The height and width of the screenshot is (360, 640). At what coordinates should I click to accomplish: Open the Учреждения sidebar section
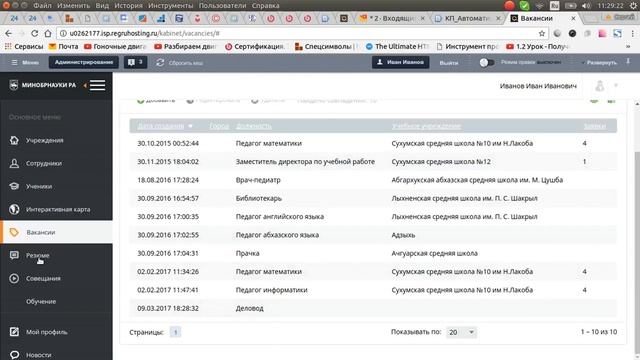(44, 140)
